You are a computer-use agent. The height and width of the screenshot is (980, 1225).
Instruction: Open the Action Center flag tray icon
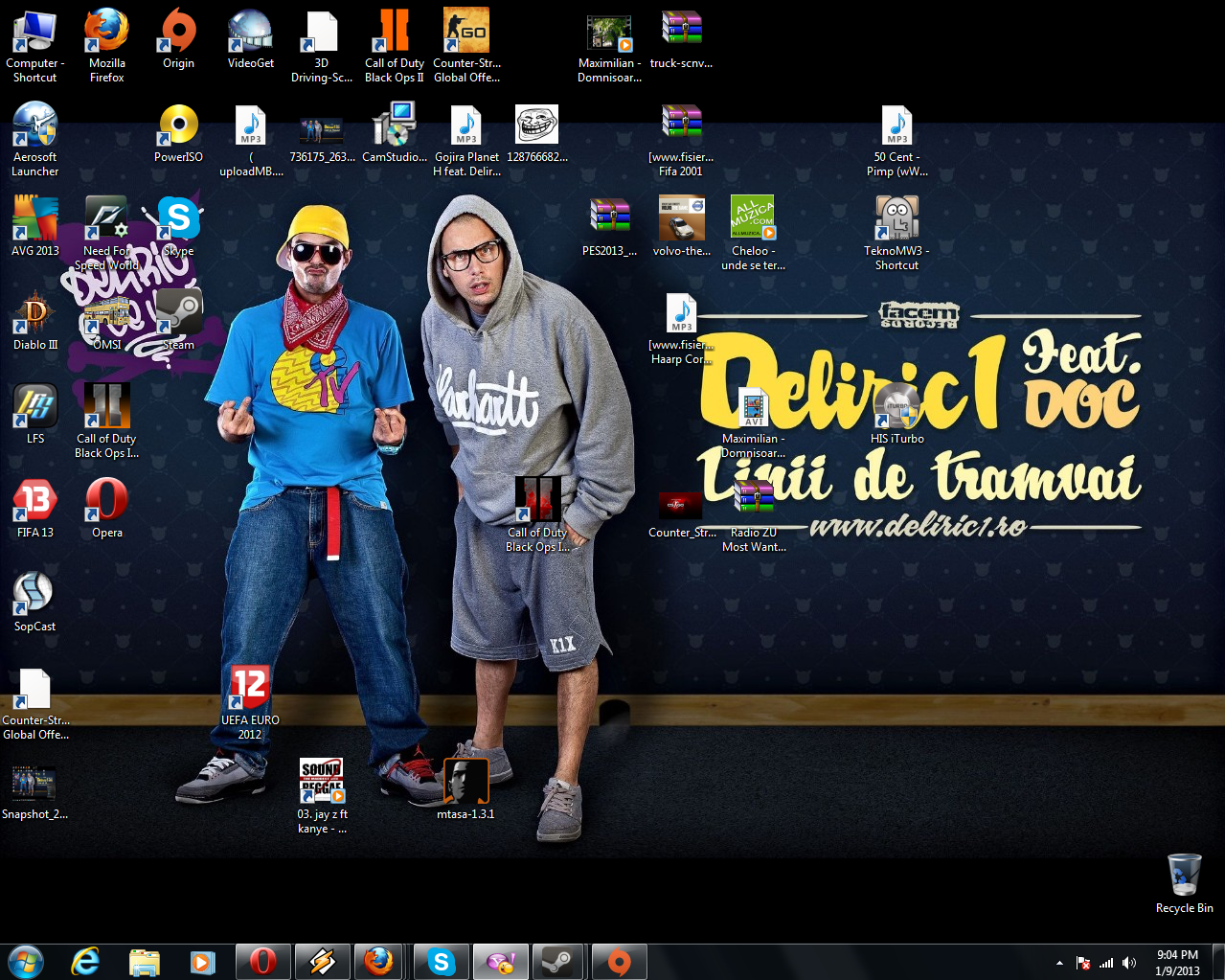(1083, 963)
